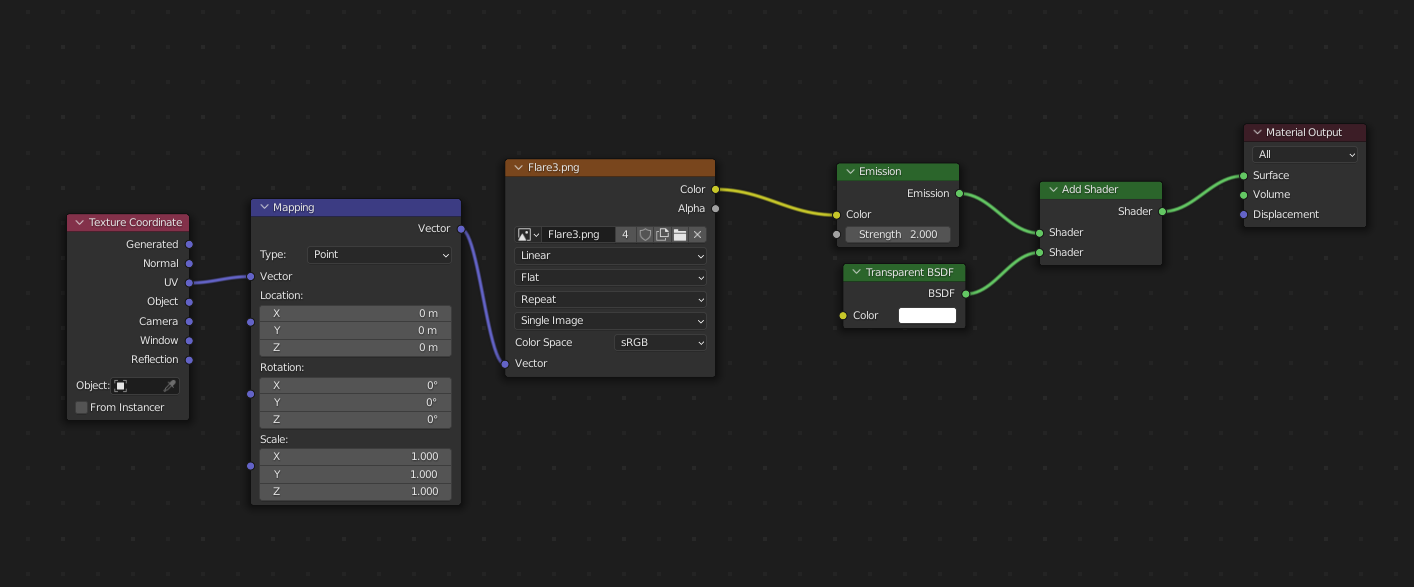1414x587 pixels.
Task: Collapse the Mapping node
Action: pyautogui.click(x=264, y=208)
